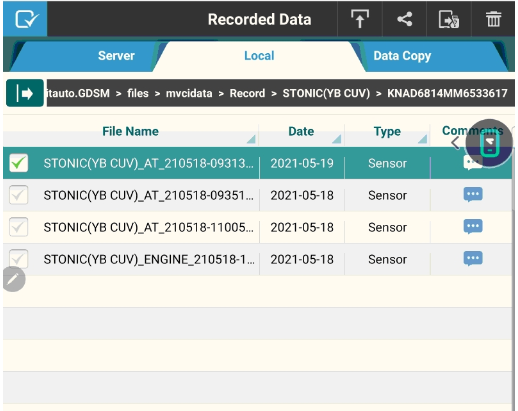Sort by Type column arrow

coord(423,139)
